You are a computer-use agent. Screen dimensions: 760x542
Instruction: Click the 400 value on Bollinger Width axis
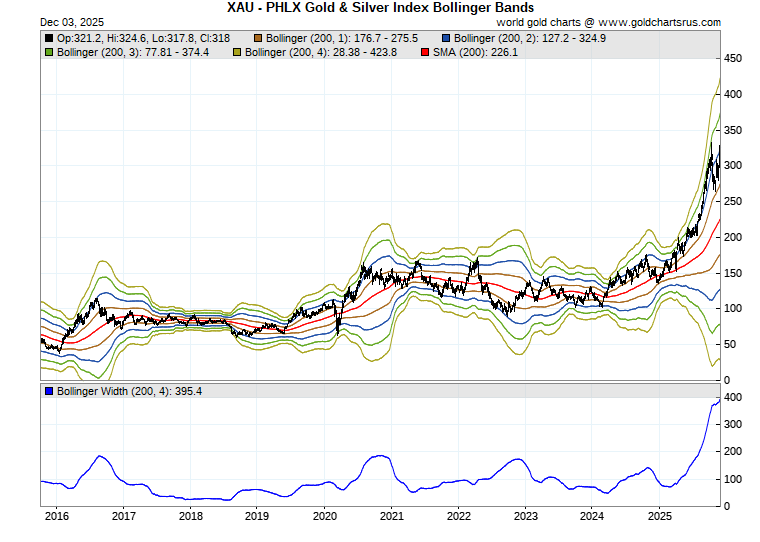click(x=733, y=398)
